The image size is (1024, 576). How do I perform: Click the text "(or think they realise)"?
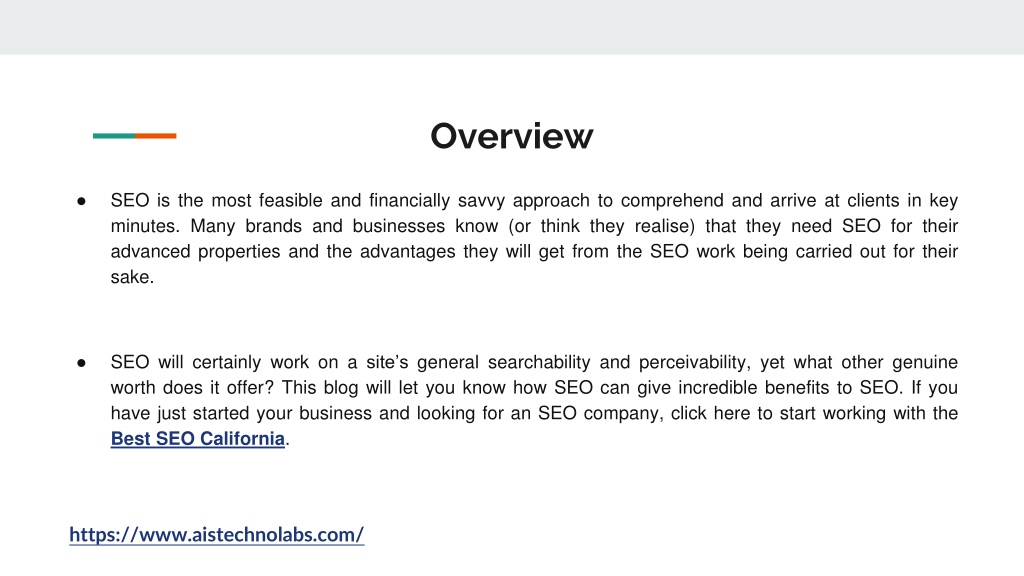[x=601, y=226]
